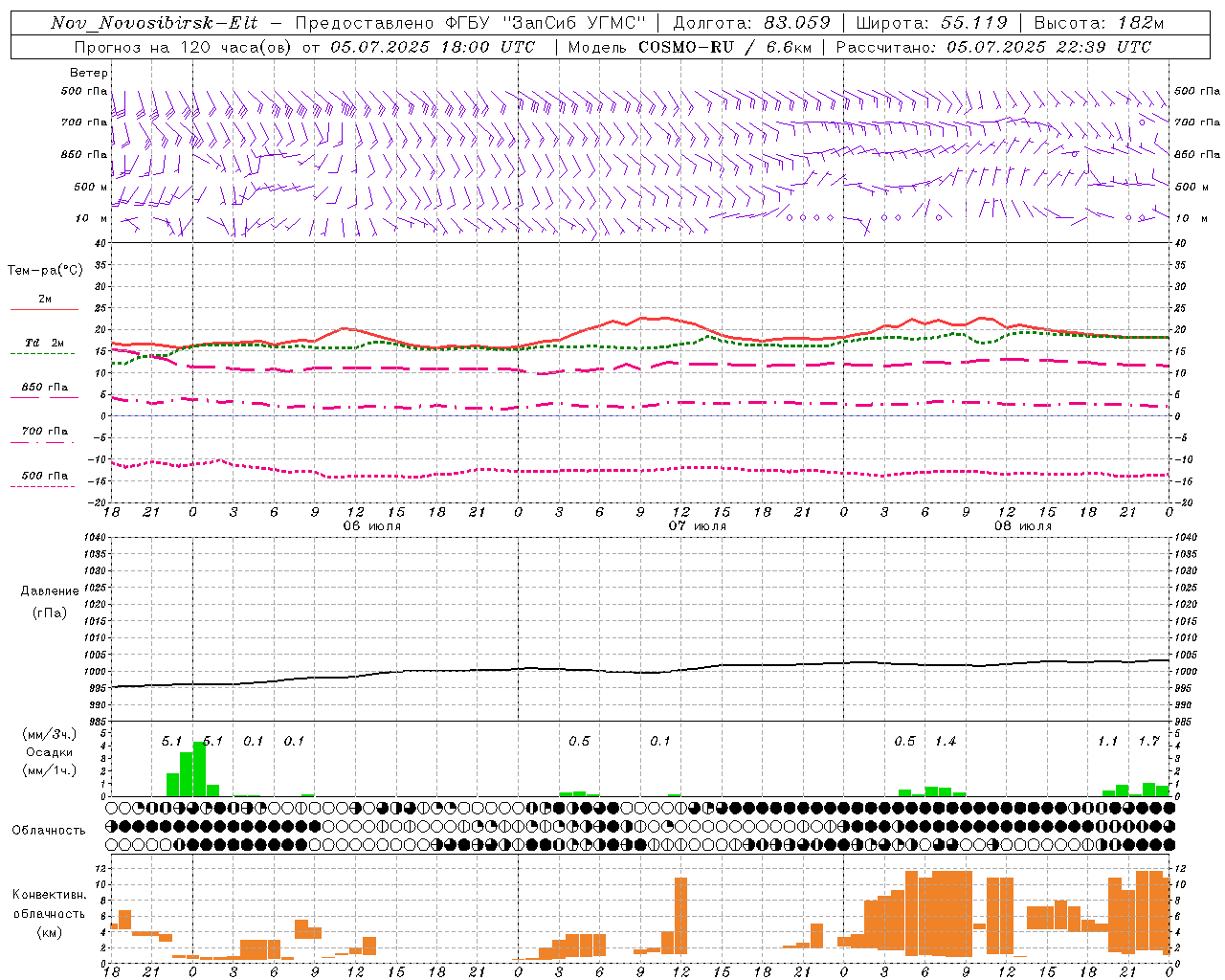
Task: Click the 08 июля date label
Action: point(1023,526)
